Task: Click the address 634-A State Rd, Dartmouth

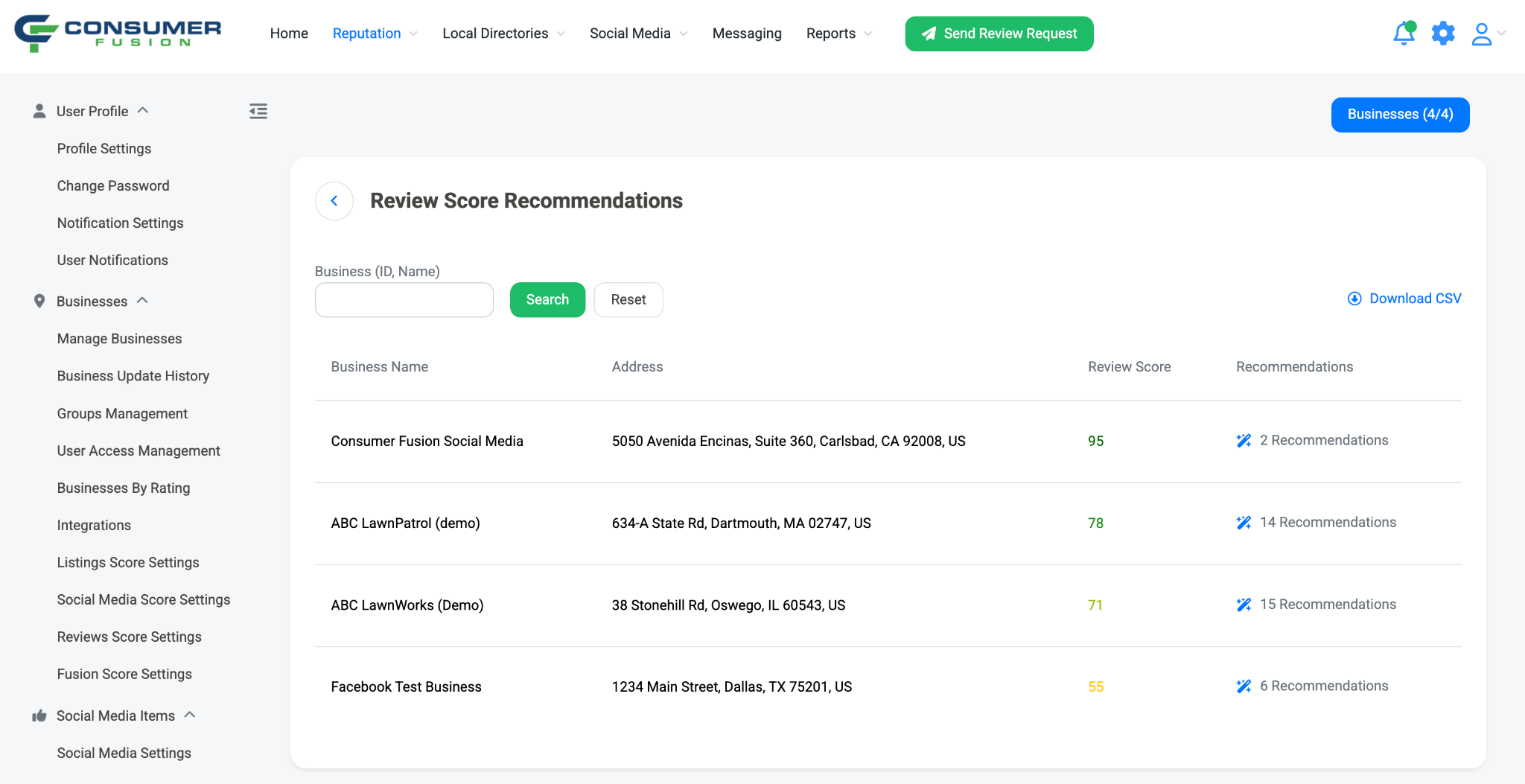Action: (742, 523)
